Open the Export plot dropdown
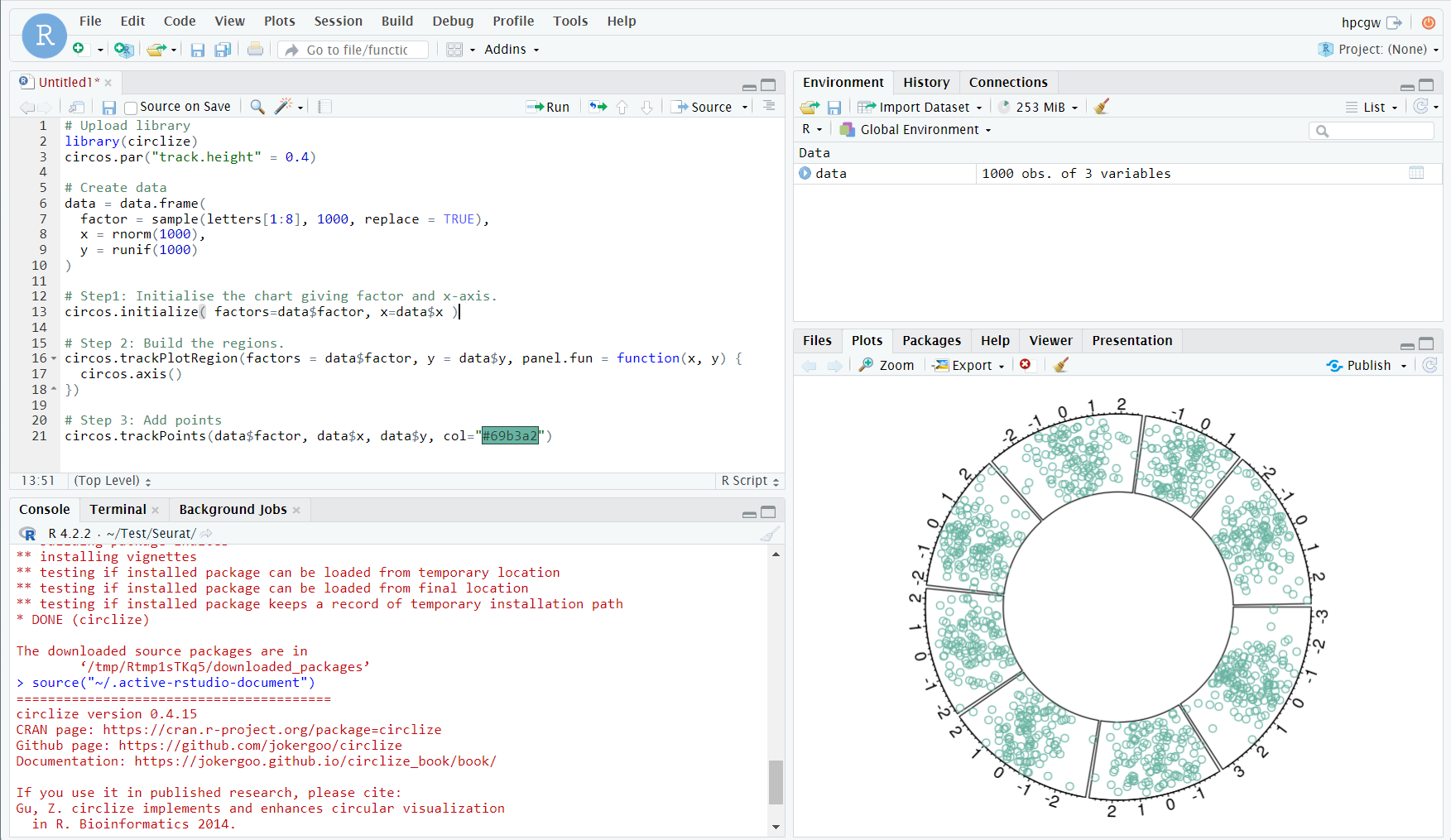Viewport: 1451px width, 840px height. (x=968, y=365)
